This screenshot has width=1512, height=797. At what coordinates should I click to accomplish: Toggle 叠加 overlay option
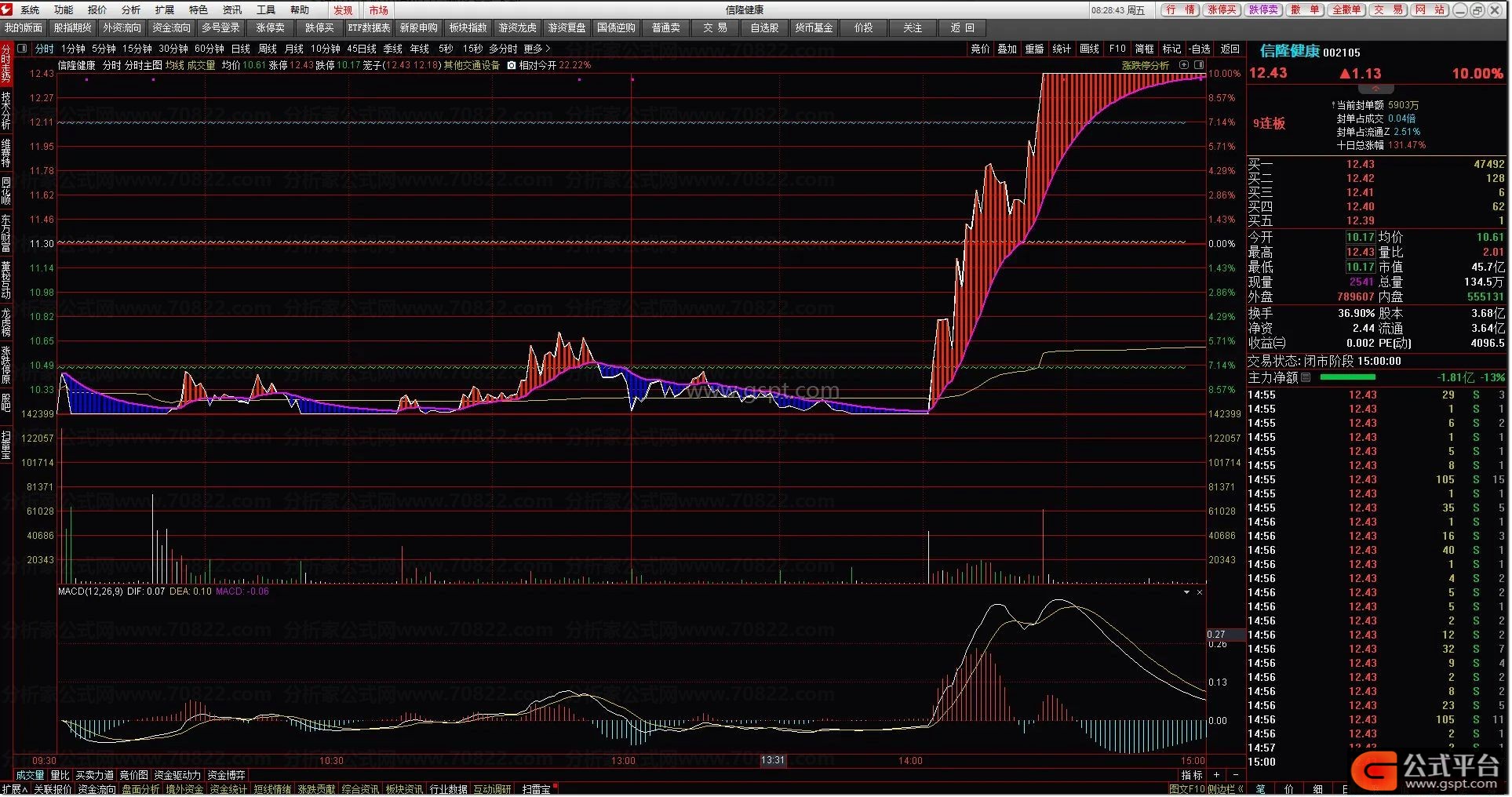[1007, 49]
